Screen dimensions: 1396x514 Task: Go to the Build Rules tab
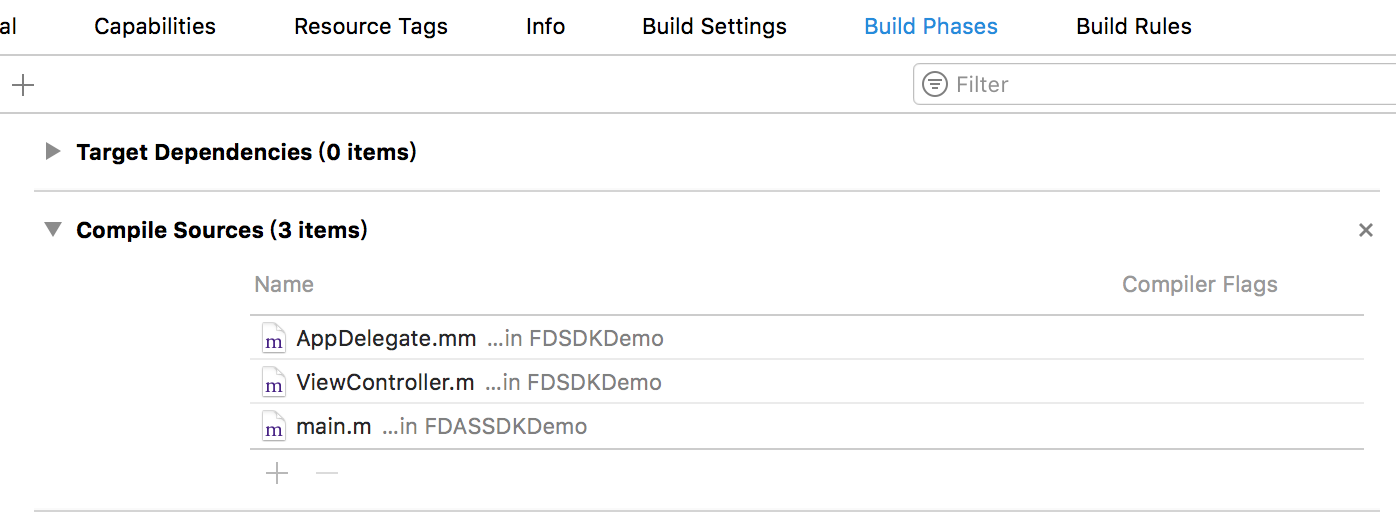1134,27
